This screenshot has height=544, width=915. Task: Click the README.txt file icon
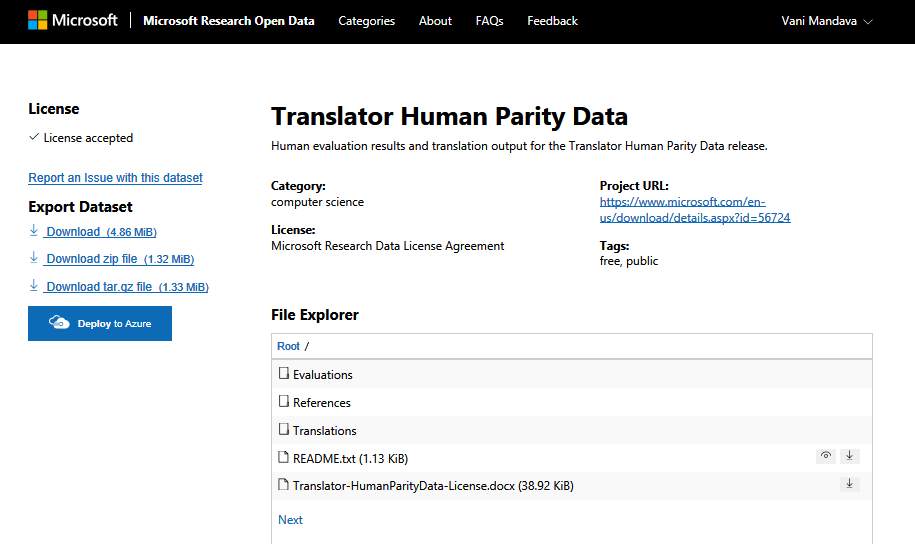click(x=283, y=458)
